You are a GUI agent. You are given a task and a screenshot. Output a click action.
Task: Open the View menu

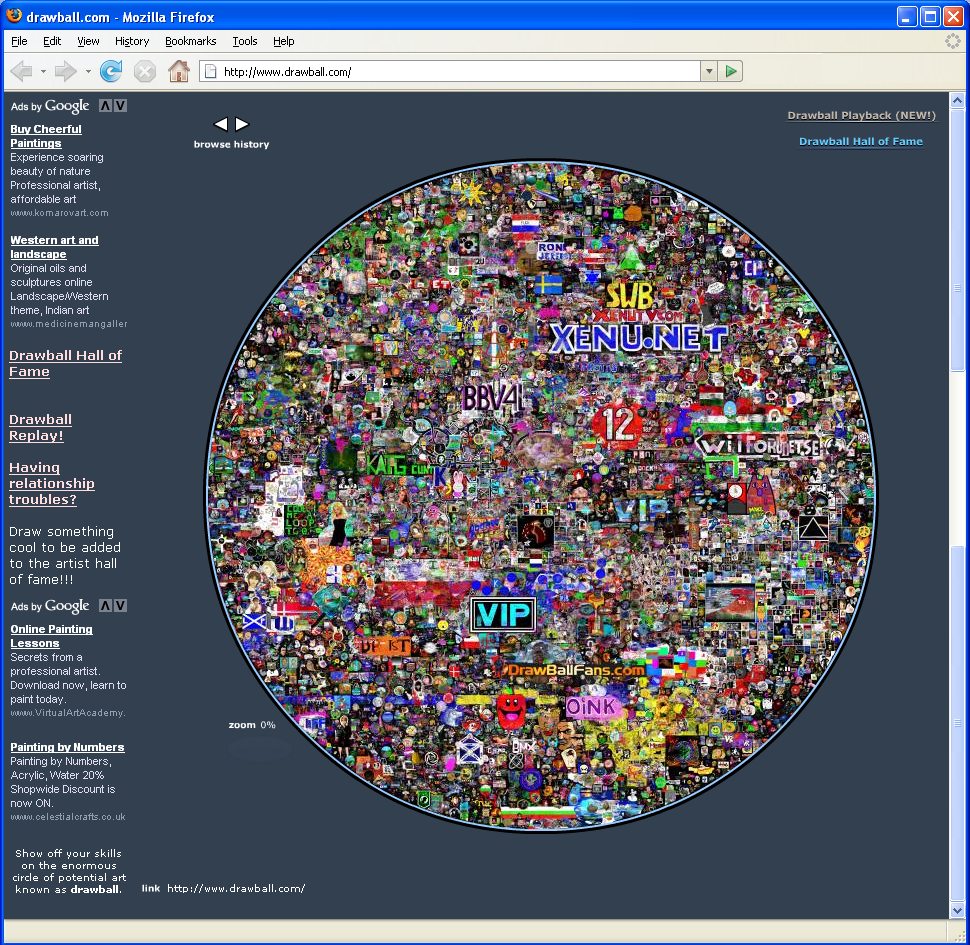[x=88, y=41]
